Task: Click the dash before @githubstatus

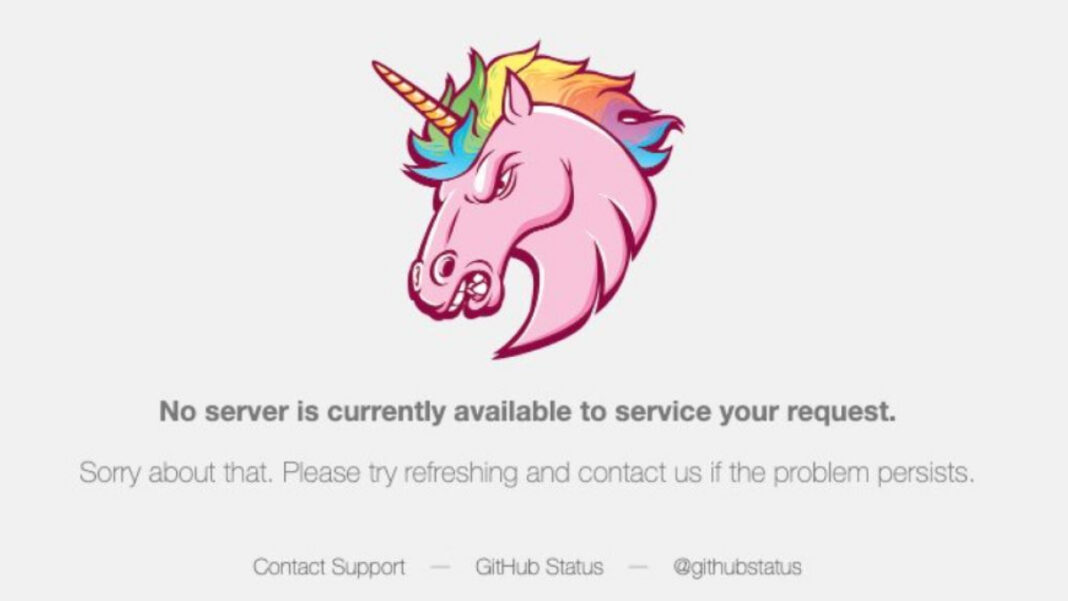Action: coord(638,567)
